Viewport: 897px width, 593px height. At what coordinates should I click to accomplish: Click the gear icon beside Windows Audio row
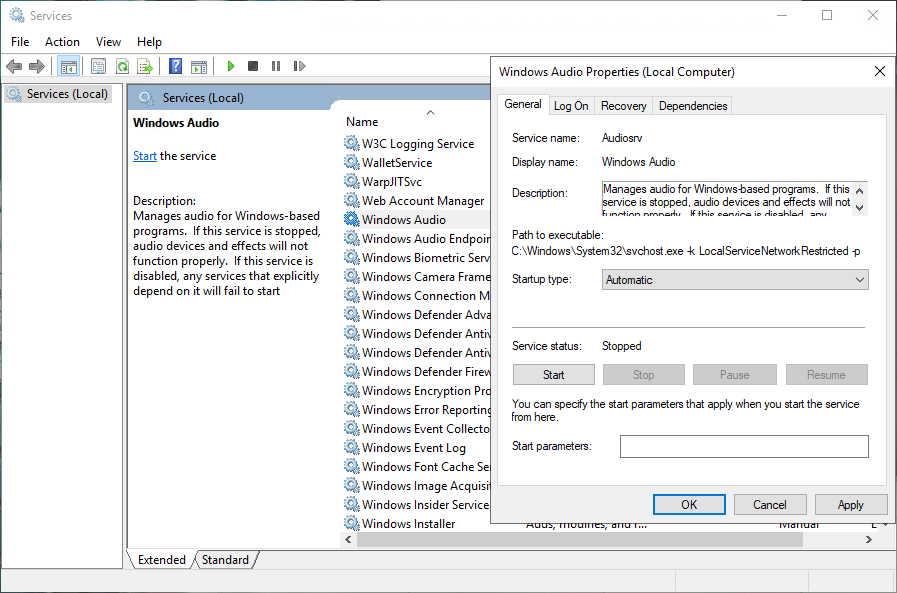tap(351, 219)
